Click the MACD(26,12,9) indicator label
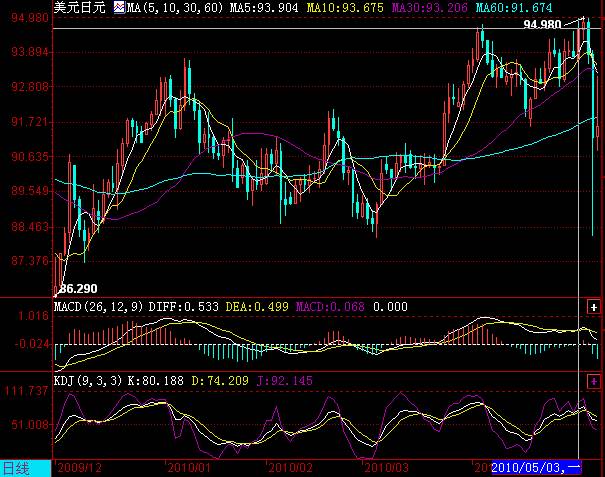Image resolution: width=605 pixels, height=477 pixels. click(x=98, y=307)
